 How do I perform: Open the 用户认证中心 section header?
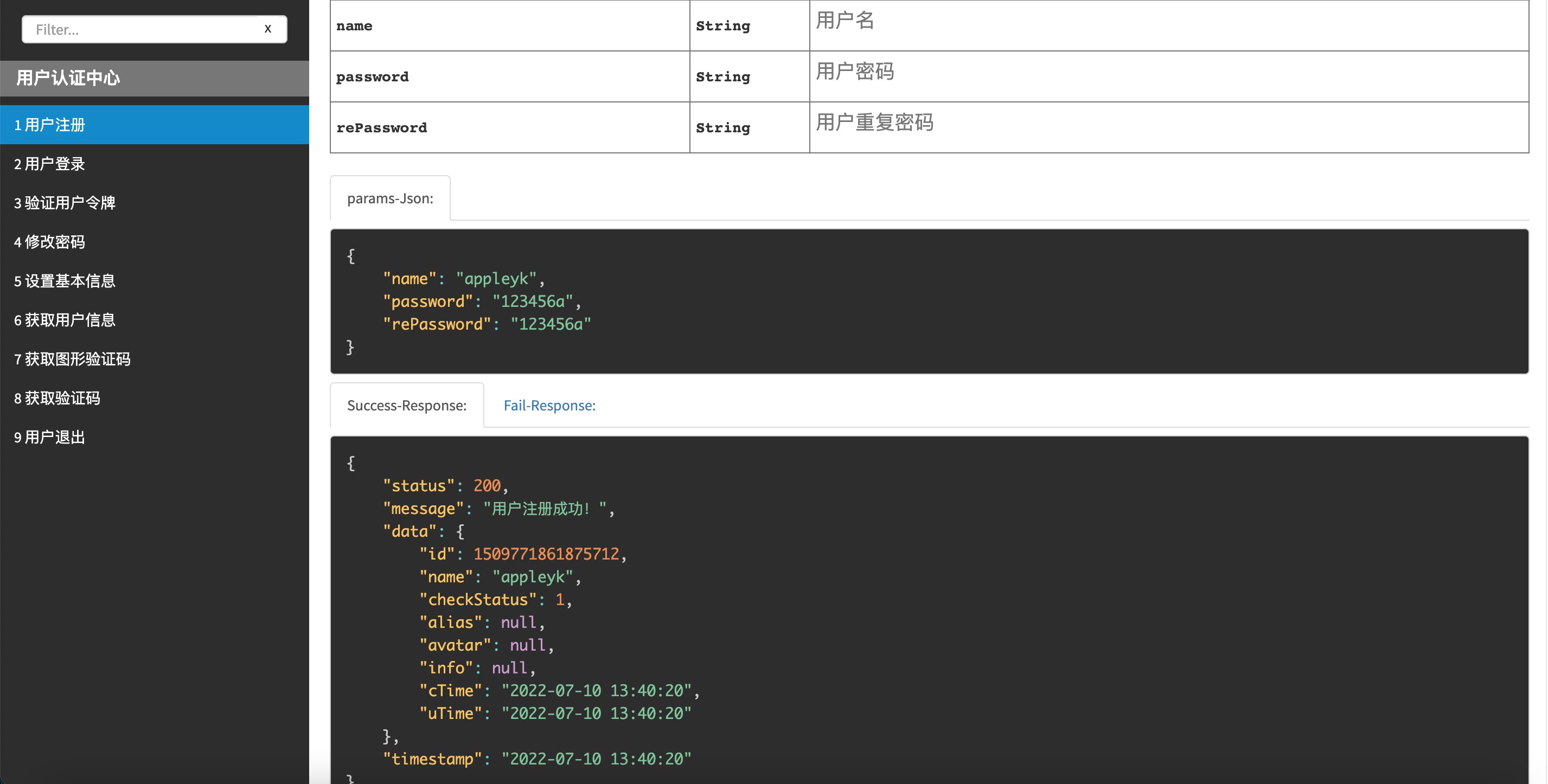point(155,78)
